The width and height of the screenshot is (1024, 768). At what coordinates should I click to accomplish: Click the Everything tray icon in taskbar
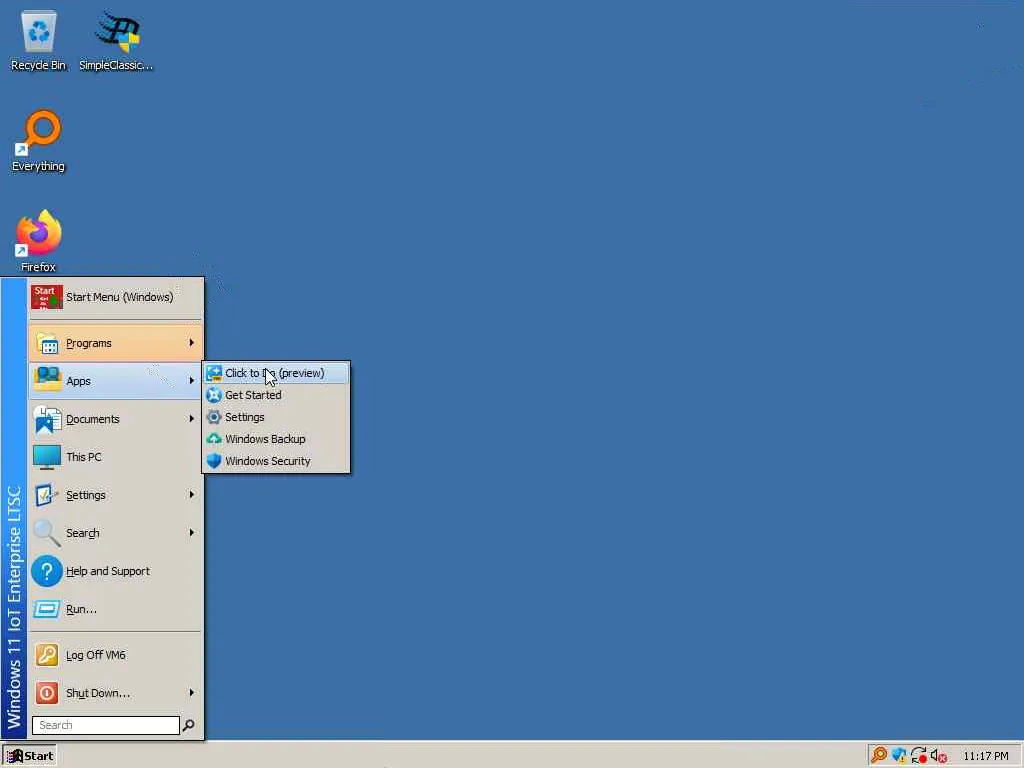tap(879, 756)
